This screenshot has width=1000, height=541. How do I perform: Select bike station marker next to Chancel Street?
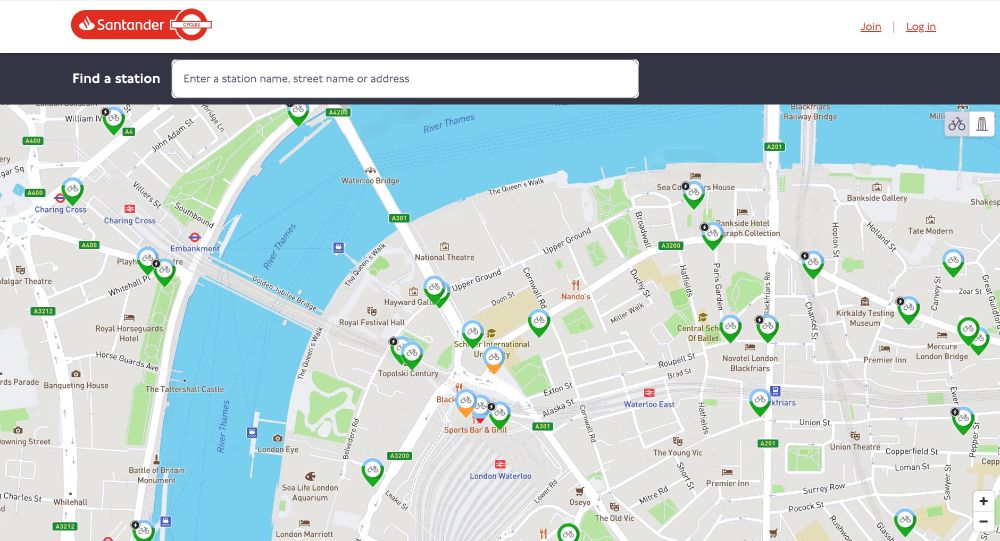click(812, 263)
